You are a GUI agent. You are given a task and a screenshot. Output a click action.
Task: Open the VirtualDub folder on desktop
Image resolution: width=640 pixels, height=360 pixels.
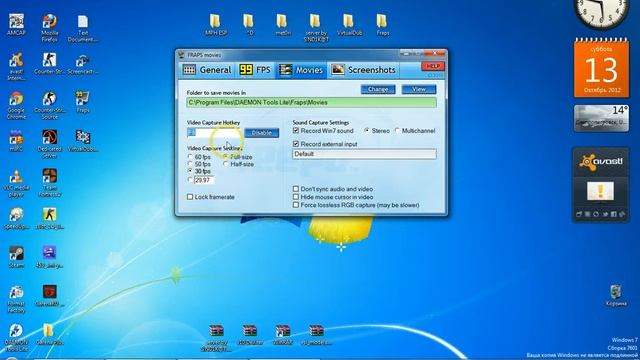(x=349, y=24)
